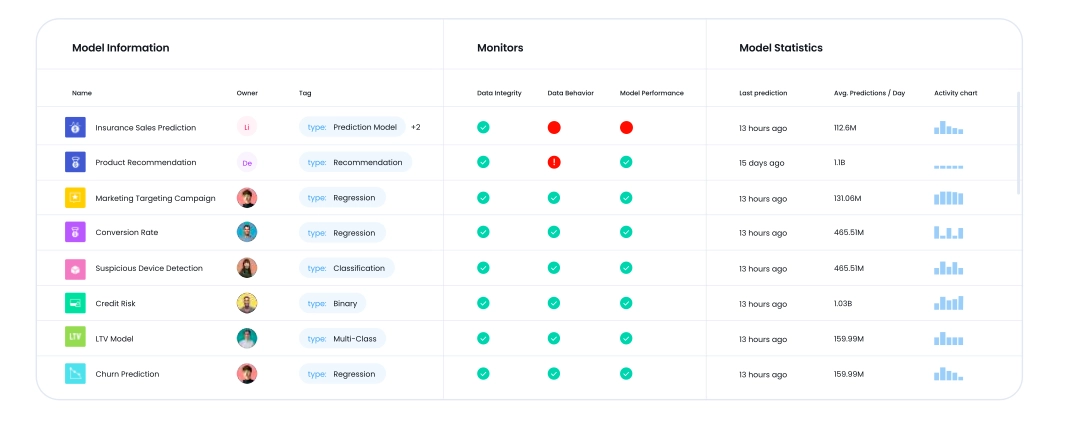Image resolution: width=1068 pixels, height=431 pixels.
Task: Open the Product Recommendation model icon
Action: (x=75, y=162)
